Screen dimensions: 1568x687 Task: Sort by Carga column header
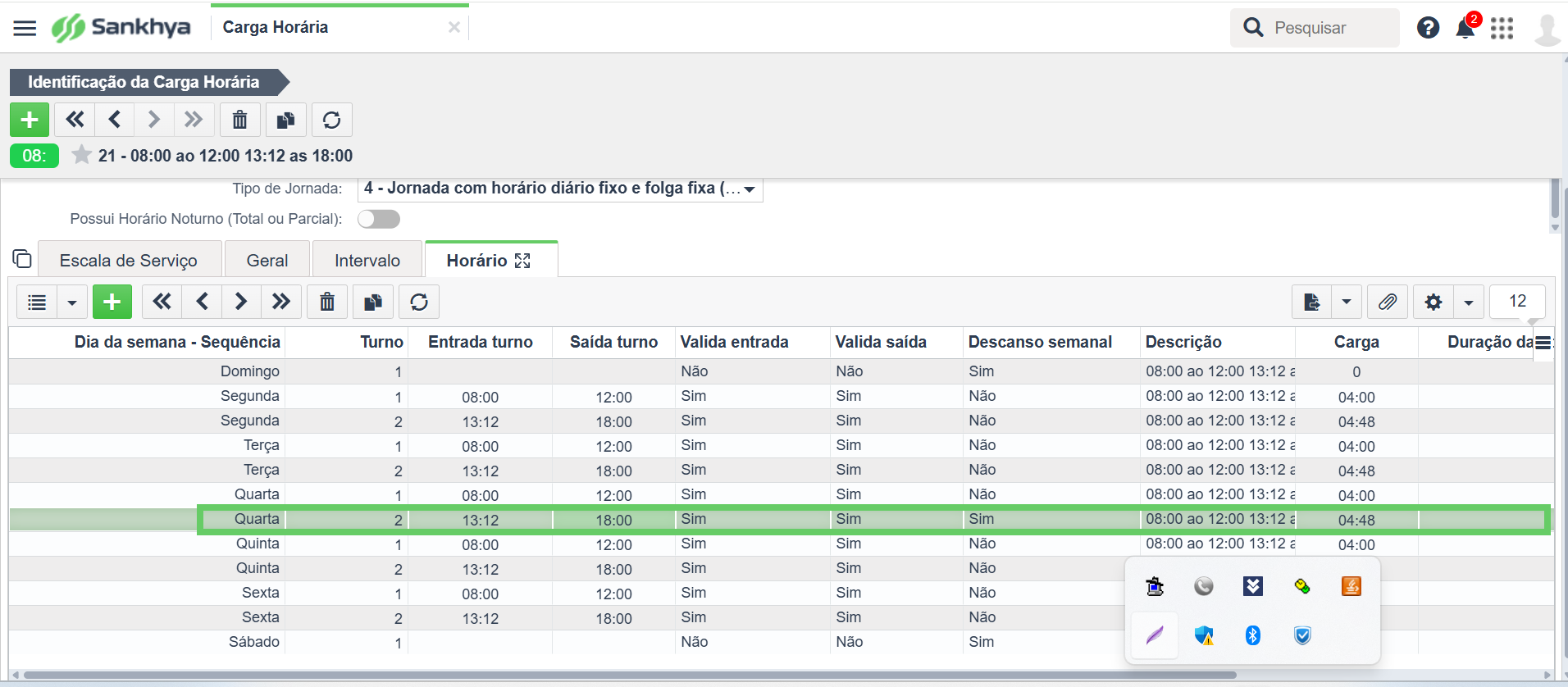(x=1356, y=342)
